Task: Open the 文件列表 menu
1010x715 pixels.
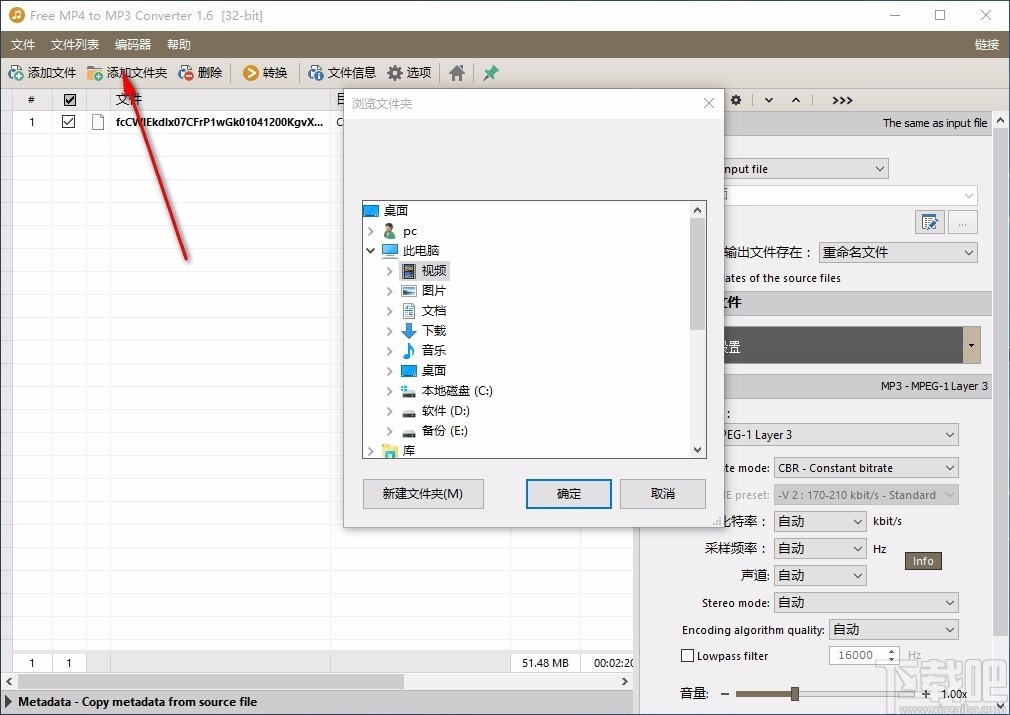Action: click(x=74, y=44)
